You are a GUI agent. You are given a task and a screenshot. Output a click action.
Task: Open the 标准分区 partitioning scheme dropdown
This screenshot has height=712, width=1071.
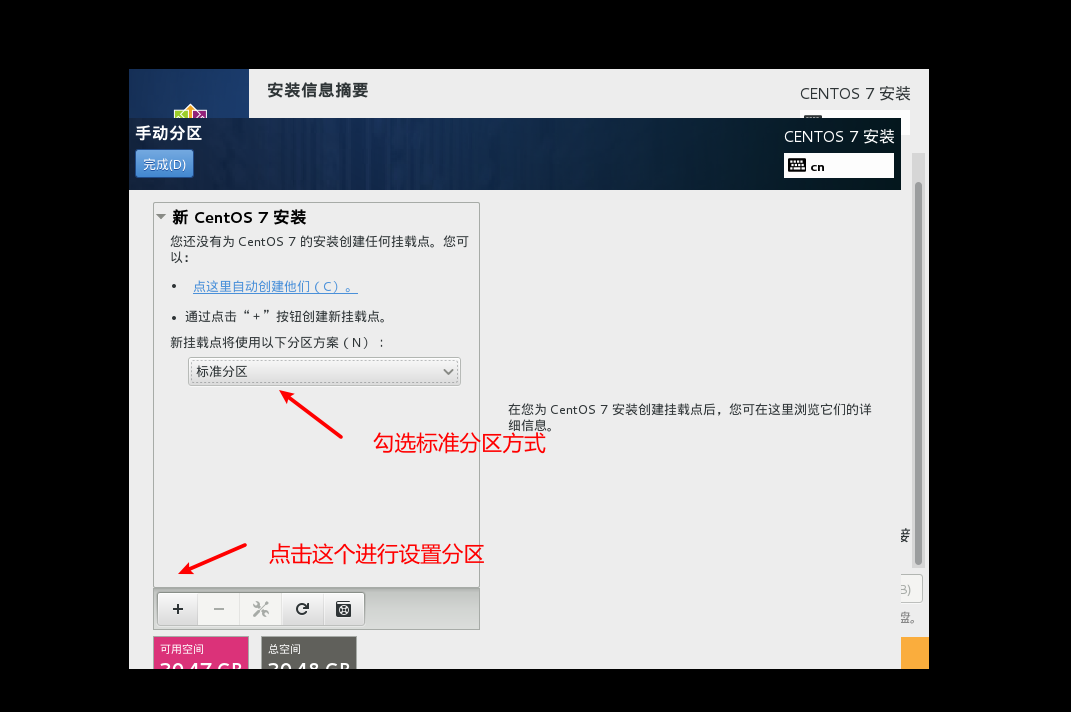pos(324,371)
